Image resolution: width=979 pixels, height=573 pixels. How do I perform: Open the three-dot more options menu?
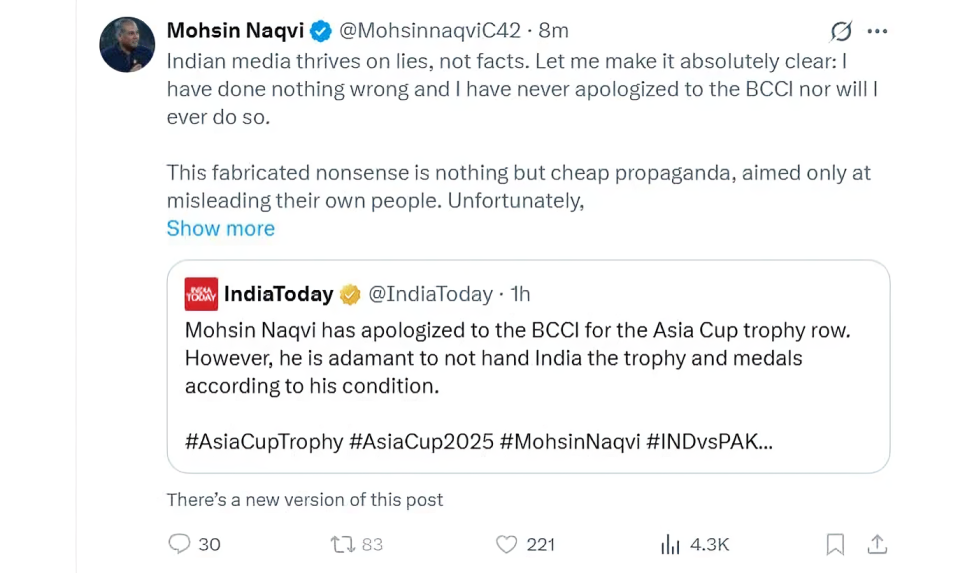pos(877,31)
